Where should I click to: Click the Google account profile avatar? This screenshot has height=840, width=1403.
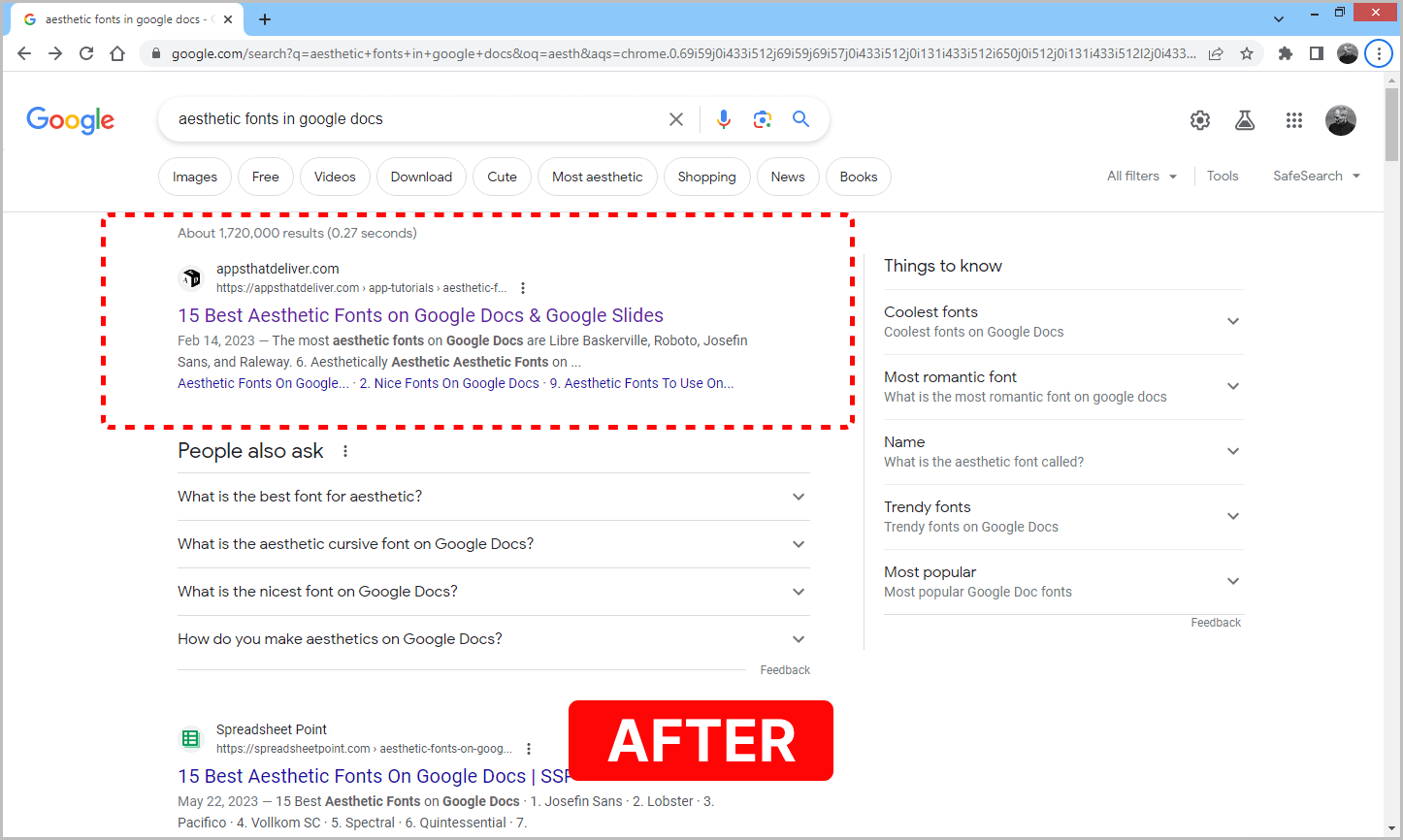1341,120
